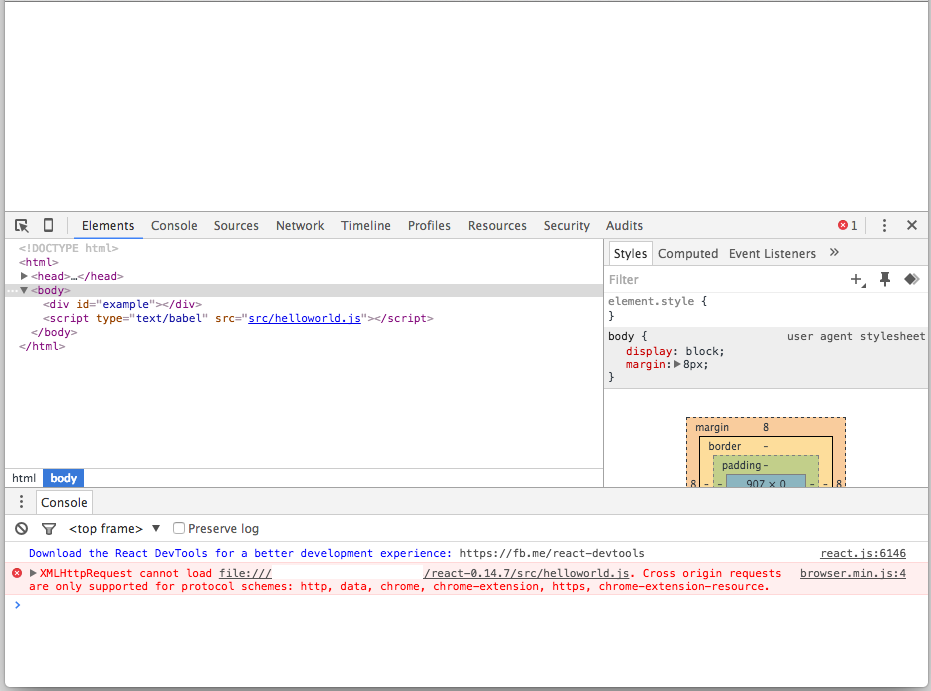Clear the console log icon
Image resolution: width=931 pixels, height=691 pixels.
pyautogui.click(x=21, y=528)
